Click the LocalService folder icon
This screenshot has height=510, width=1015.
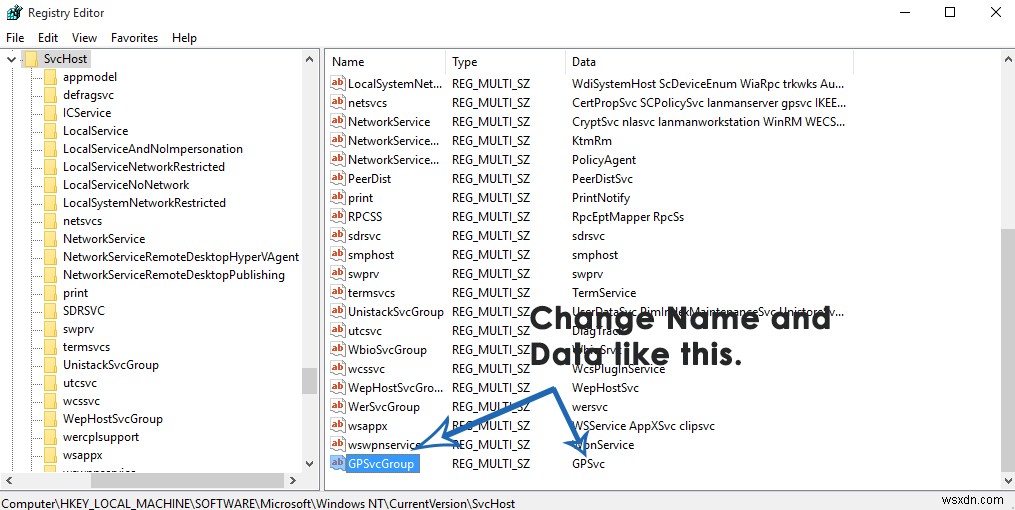[50, 131]
